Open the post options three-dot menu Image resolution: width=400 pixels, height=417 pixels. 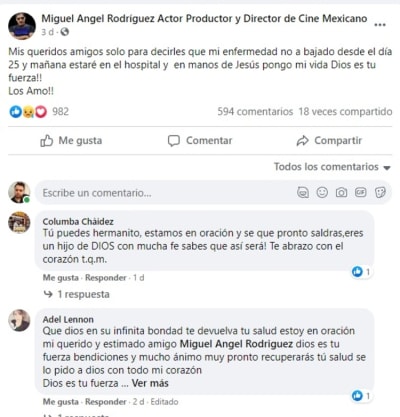tap(380, 25)
